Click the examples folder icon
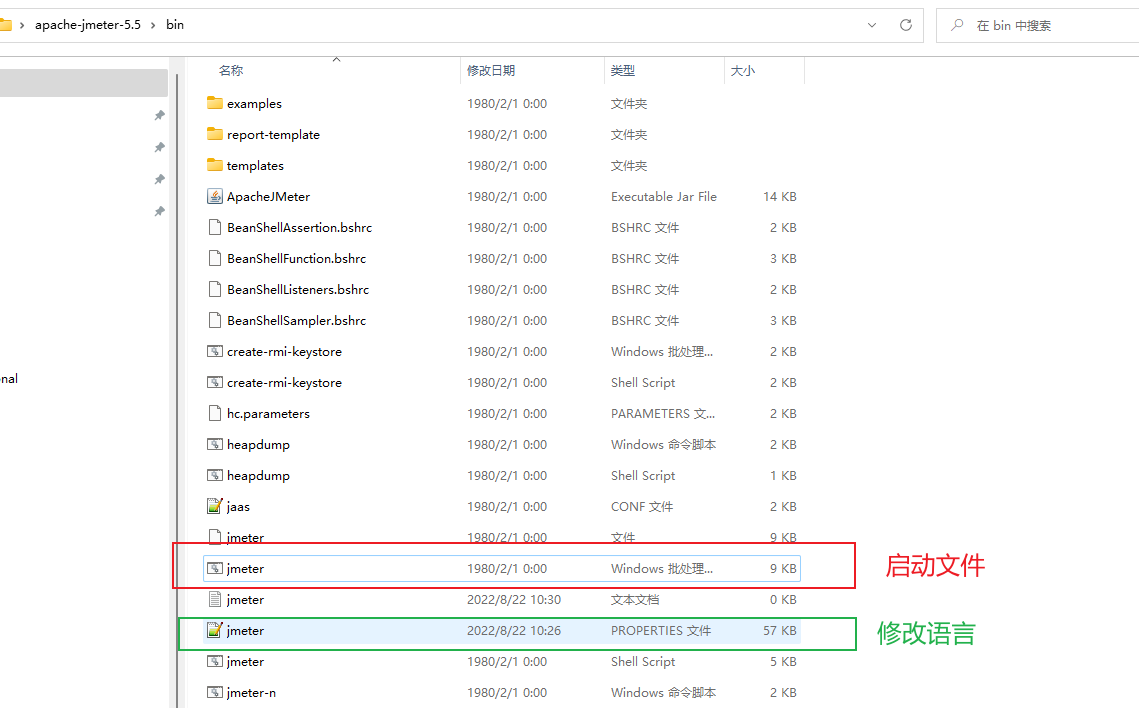The image size is (1139, 708). coord(214,103)
